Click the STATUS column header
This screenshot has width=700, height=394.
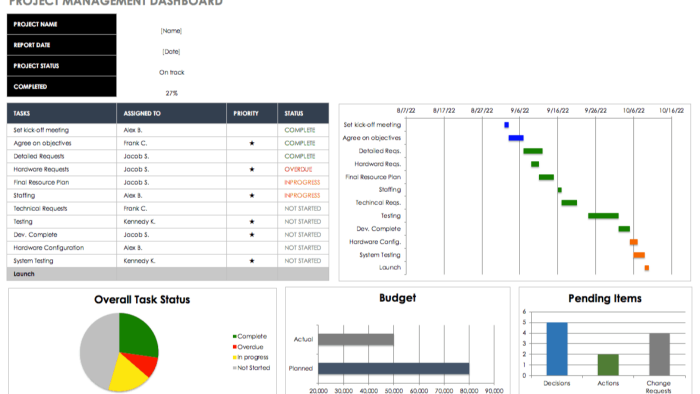(x=303, y=113)
